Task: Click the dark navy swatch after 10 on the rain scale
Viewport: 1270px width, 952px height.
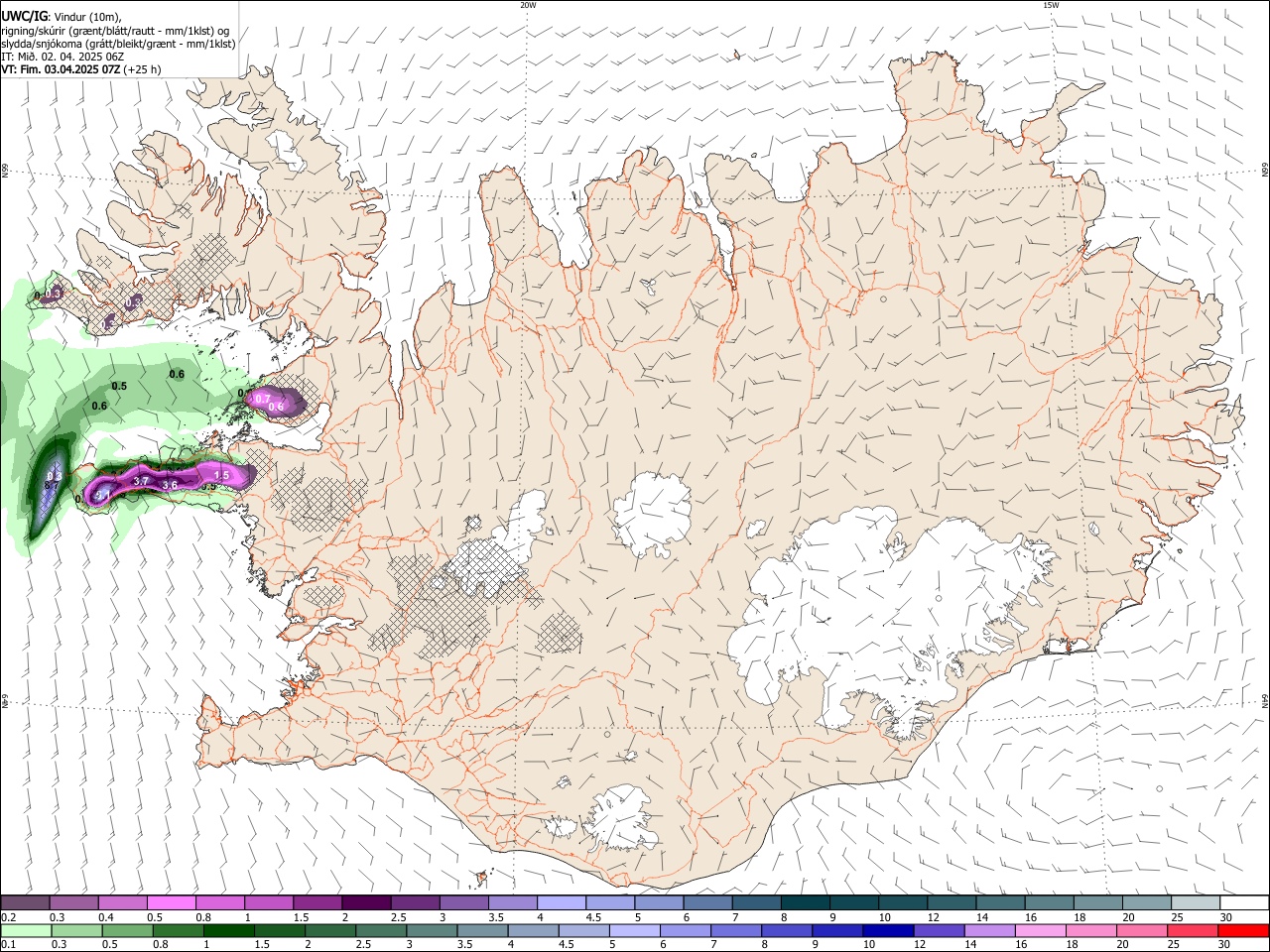Action: pos(886,930)
